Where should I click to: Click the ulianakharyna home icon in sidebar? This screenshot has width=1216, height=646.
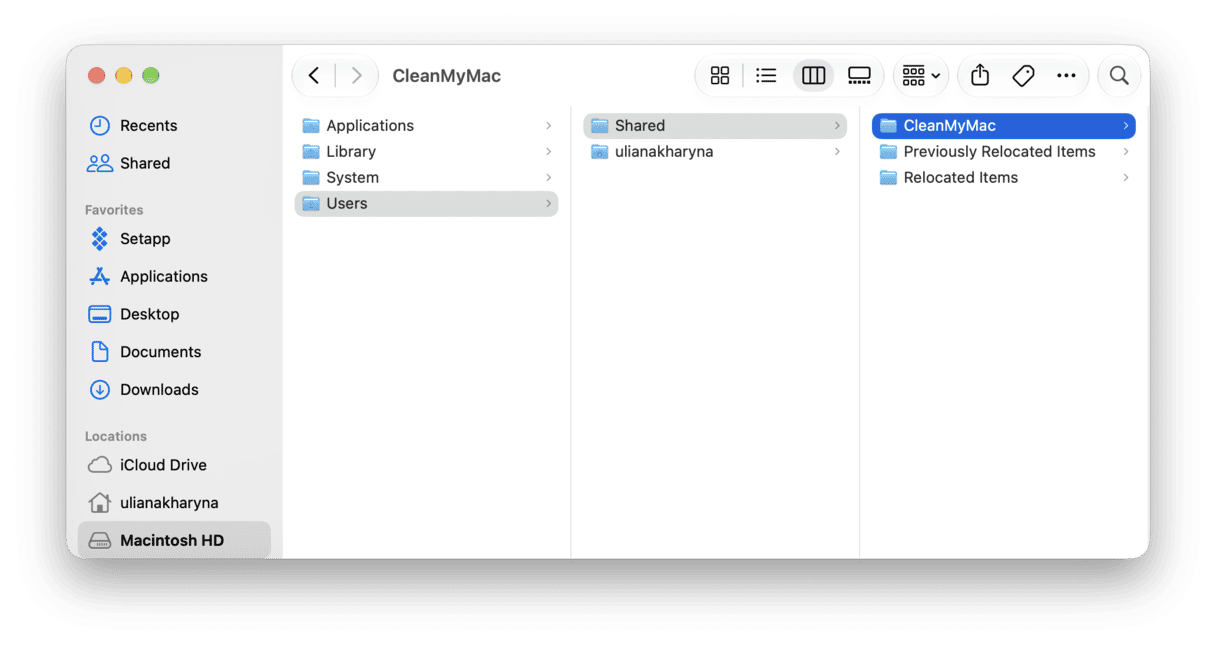[x=99, y=503]
